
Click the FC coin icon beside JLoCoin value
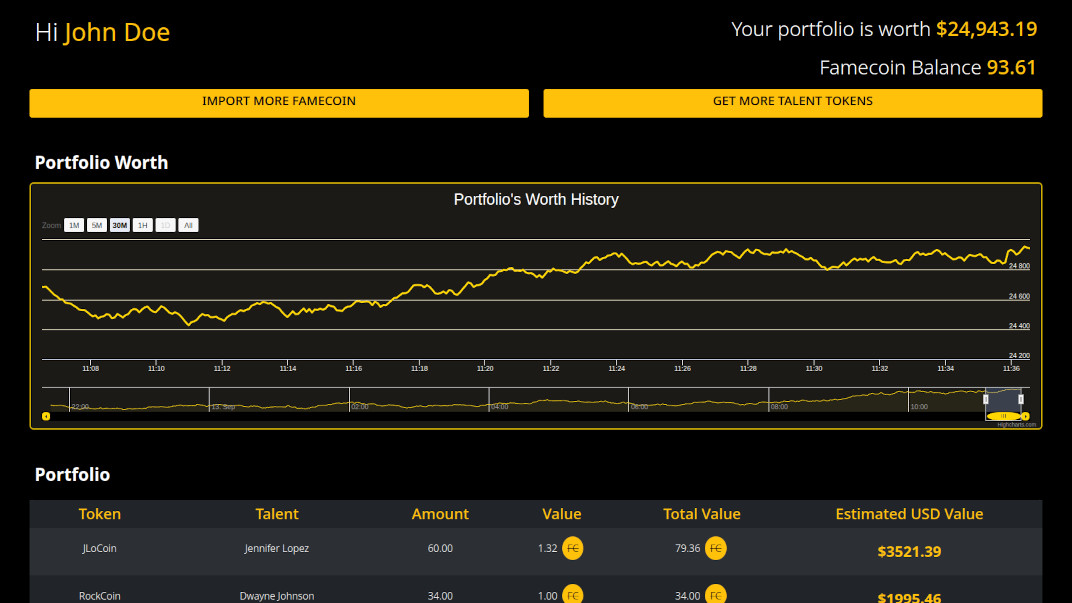(575, 548)
